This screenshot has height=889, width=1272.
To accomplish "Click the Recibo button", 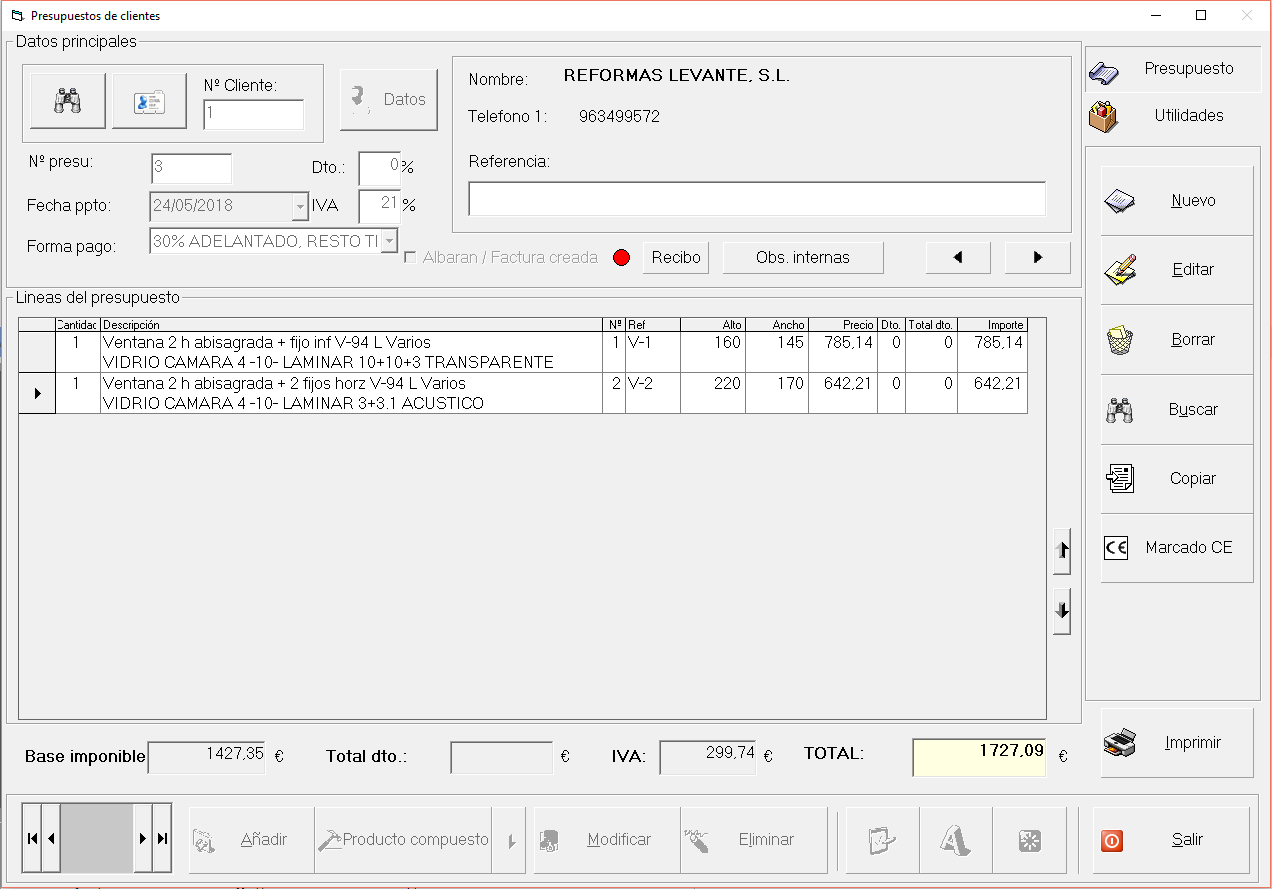I will tap(676, 257).
